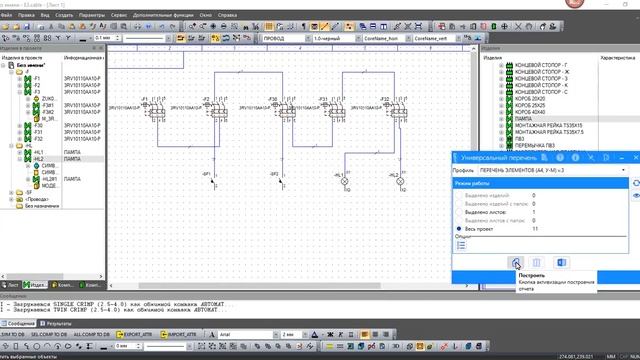
Task: Click the undo arrow in main toolbar
Action: [162, 27]
